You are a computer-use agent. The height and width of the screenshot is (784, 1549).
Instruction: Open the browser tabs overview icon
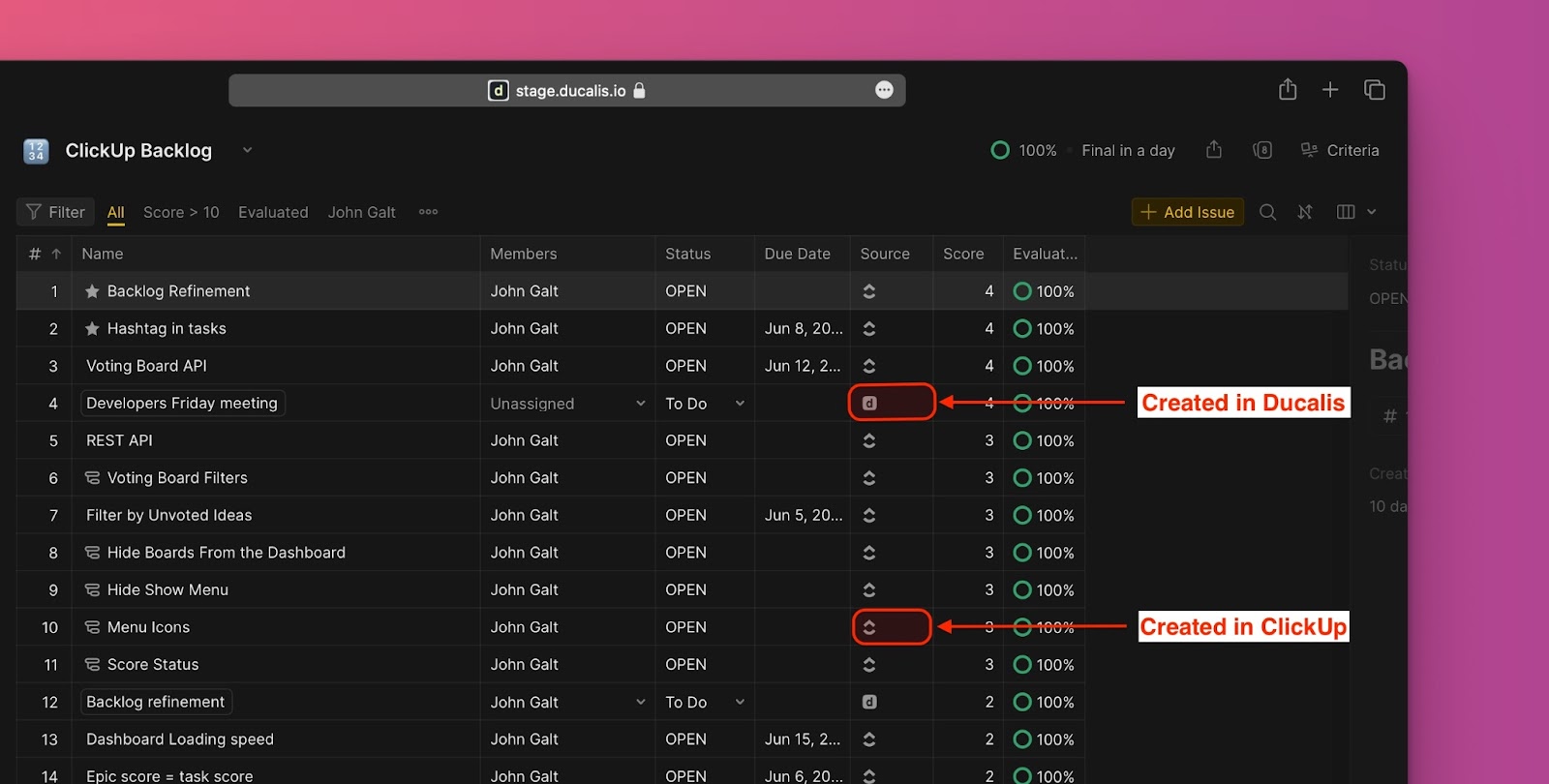tap(1375, 90)
